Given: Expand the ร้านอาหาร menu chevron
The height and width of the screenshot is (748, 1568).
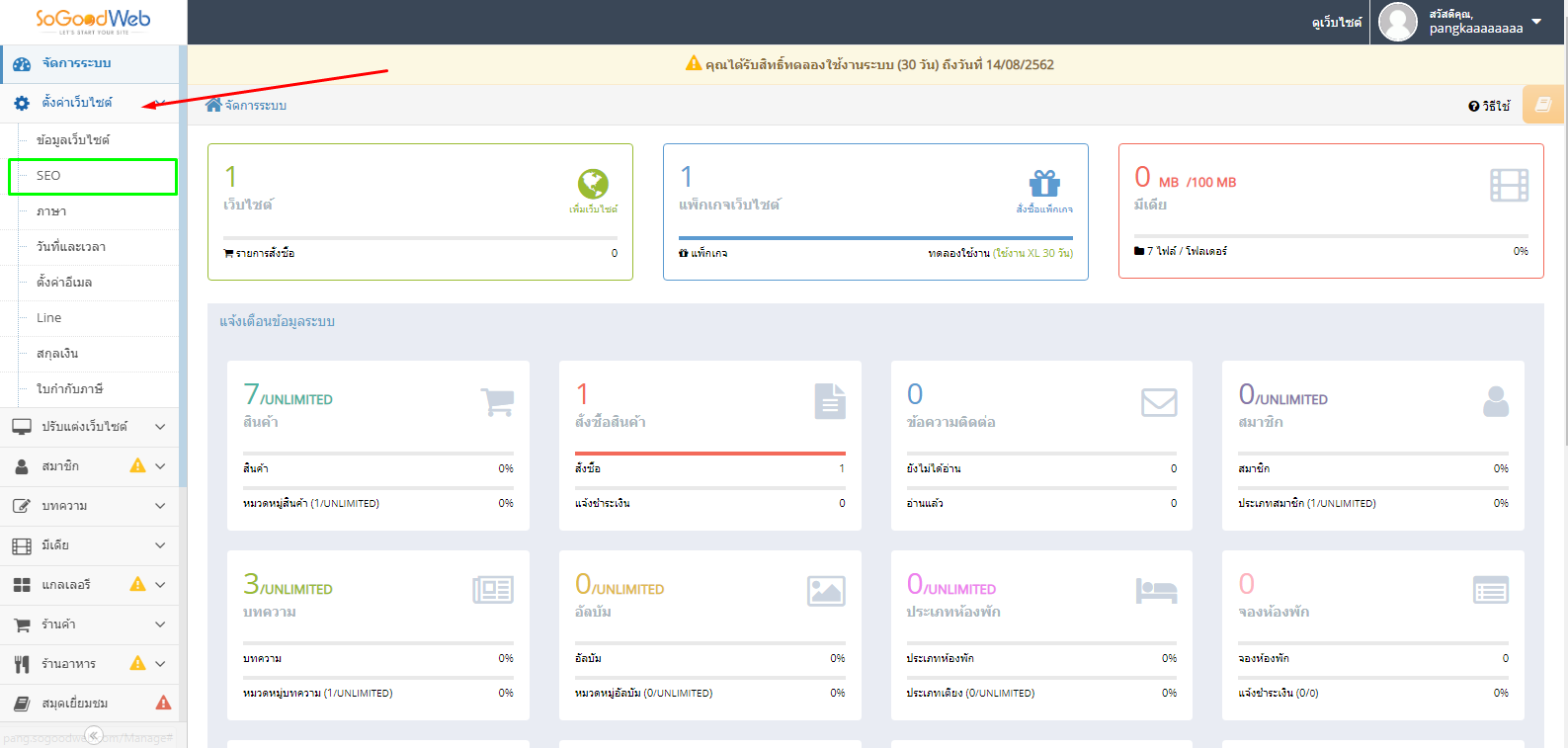Looking at the screenshot, I should [x=160, y=664].
